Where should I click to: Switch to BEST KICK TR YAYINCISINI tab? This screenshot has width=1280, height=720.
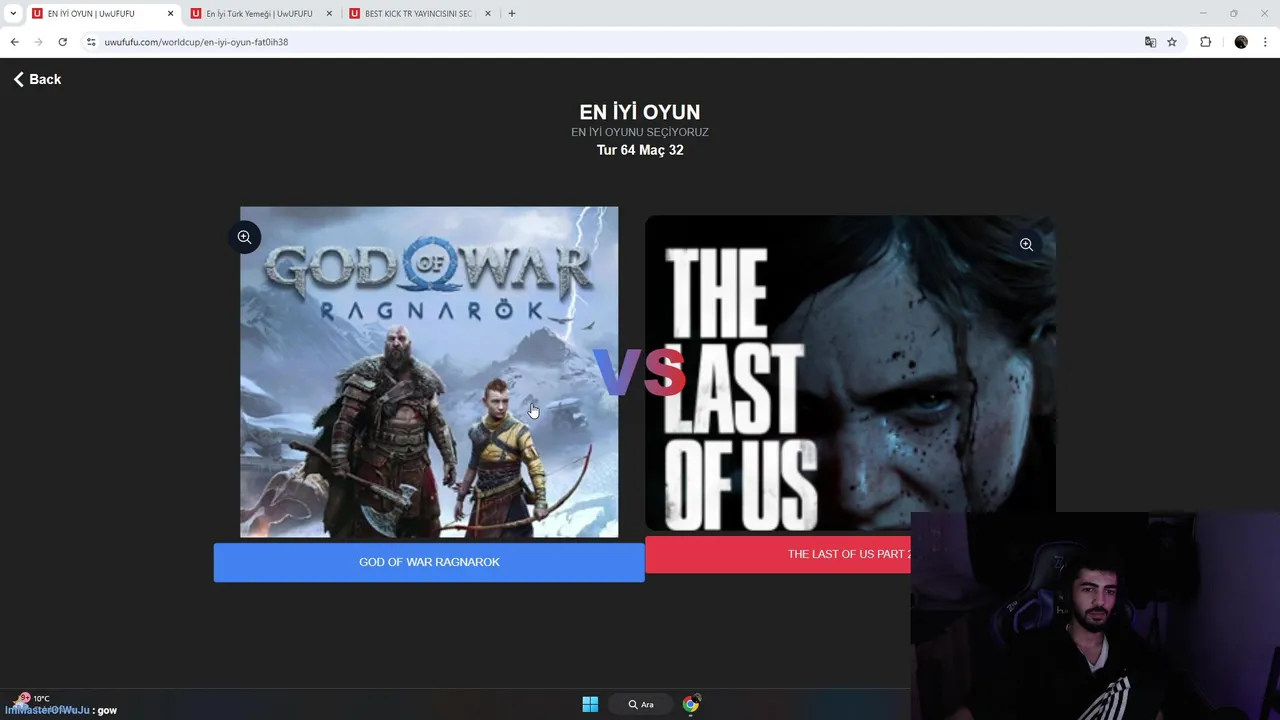pyautogui.click(x=418, y=14)
